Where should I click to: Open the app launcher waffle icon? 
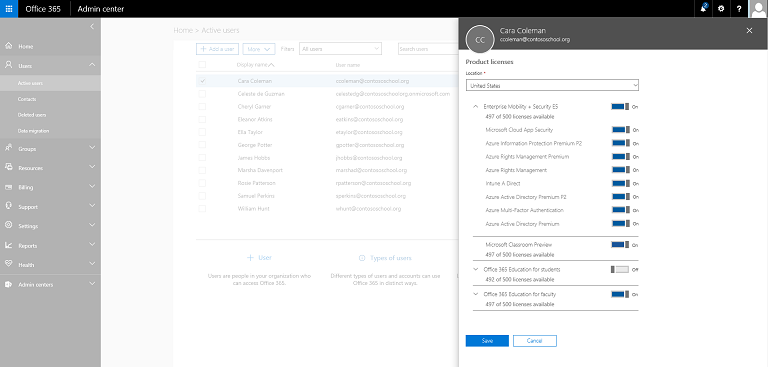pyautogui.click(x=9, y=9)
